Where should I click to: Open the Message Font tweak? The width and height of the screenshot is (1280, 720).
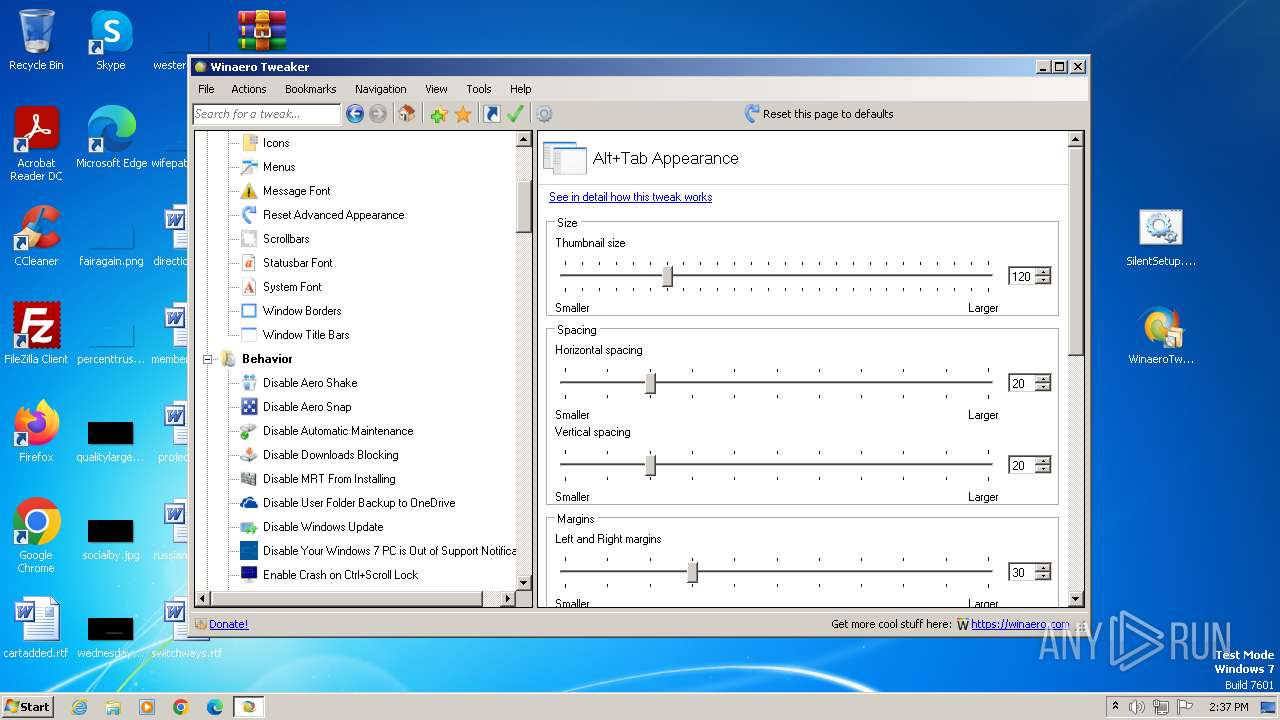pyautogui.click(x=296, y=191)
